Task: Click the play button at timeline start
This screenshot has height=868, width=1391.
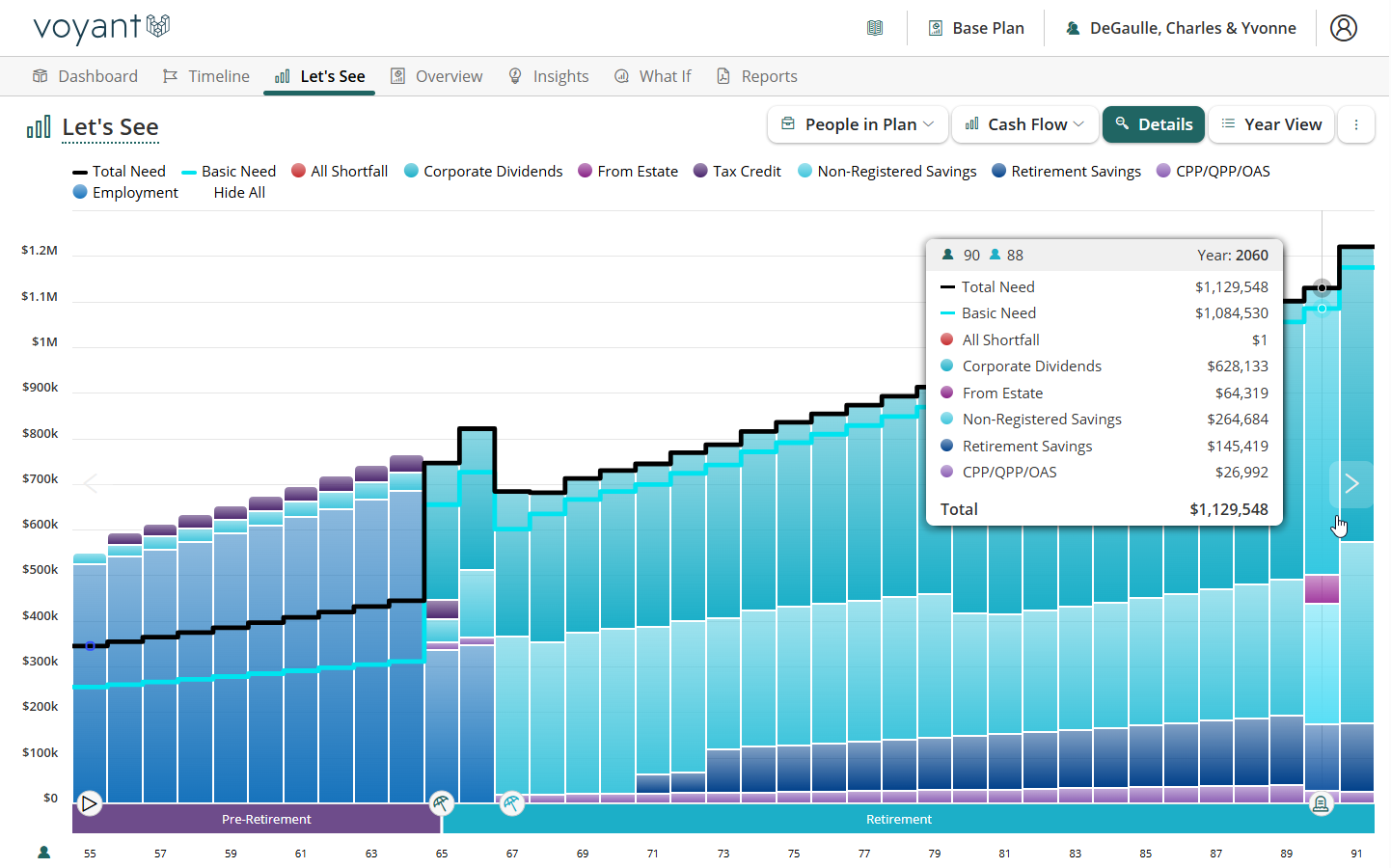Action: (89, 802)
